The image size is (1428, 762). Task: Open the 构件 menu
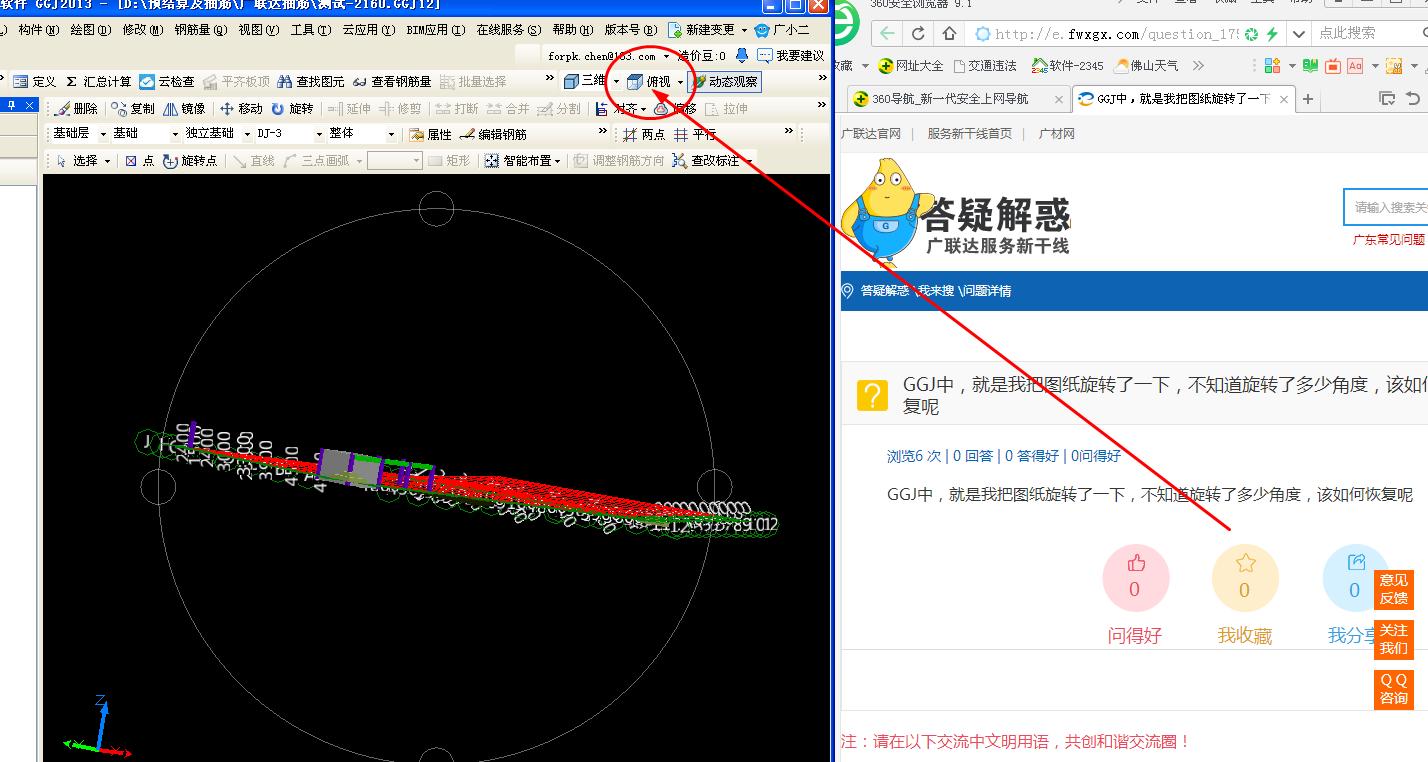coord(38,30)
